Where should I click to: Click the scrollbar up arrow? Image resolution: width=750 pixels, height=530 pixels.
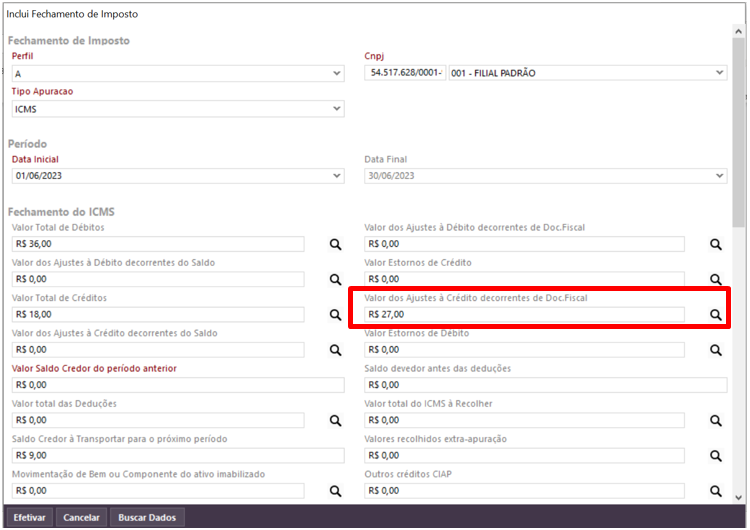point(739,32)
